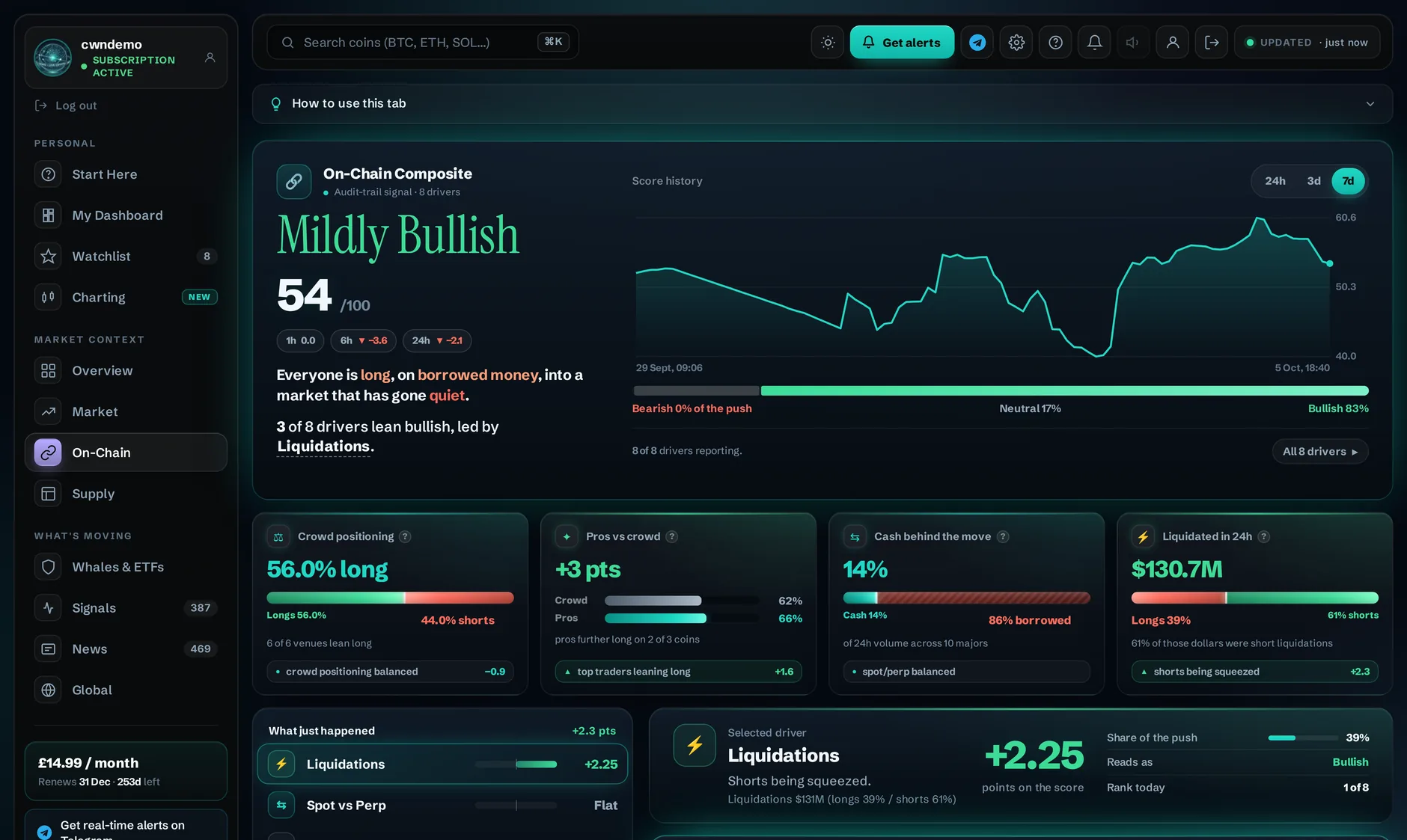Click the bearish/neutral/bullish push bar
Image resolution: width=1407 pixels, height=840 pixels.
[1001, 390]
